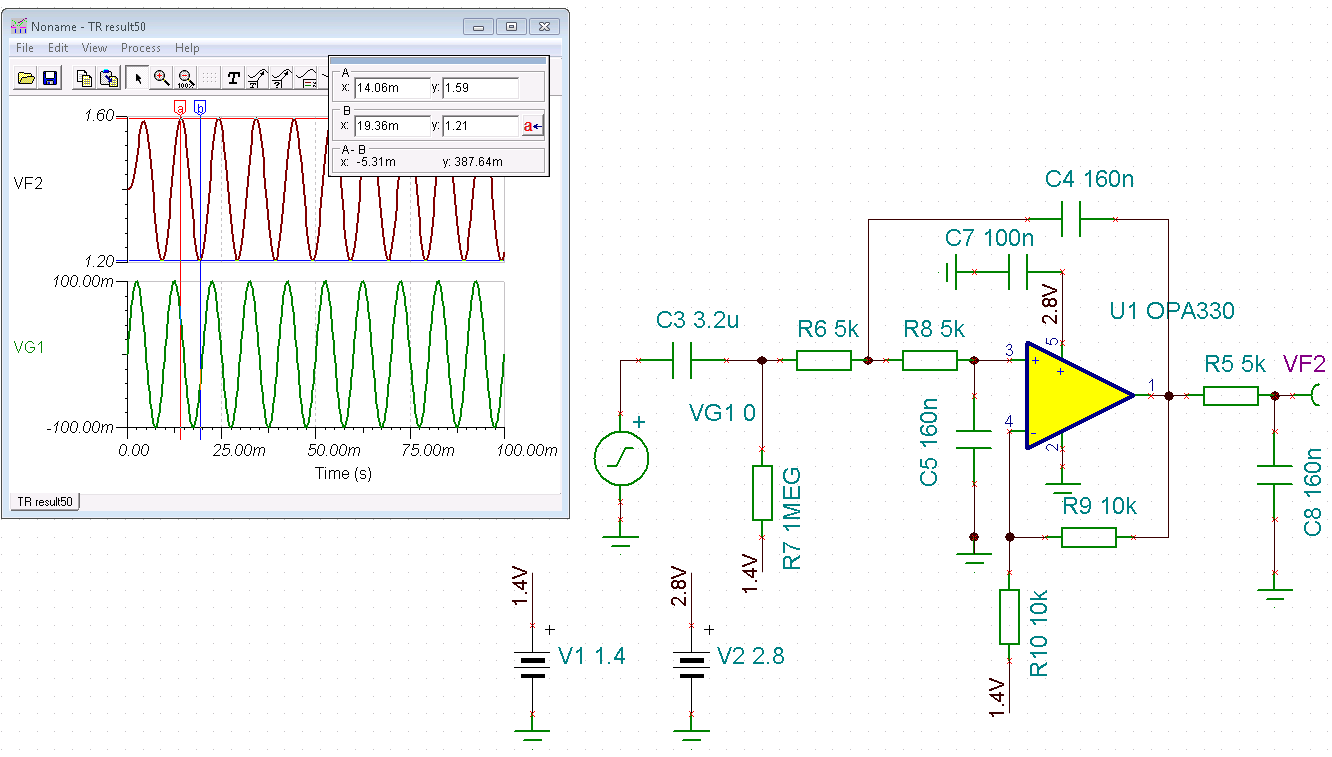1332x757 pixels.
Task: Open the Process menu
Action: (141, 48)
